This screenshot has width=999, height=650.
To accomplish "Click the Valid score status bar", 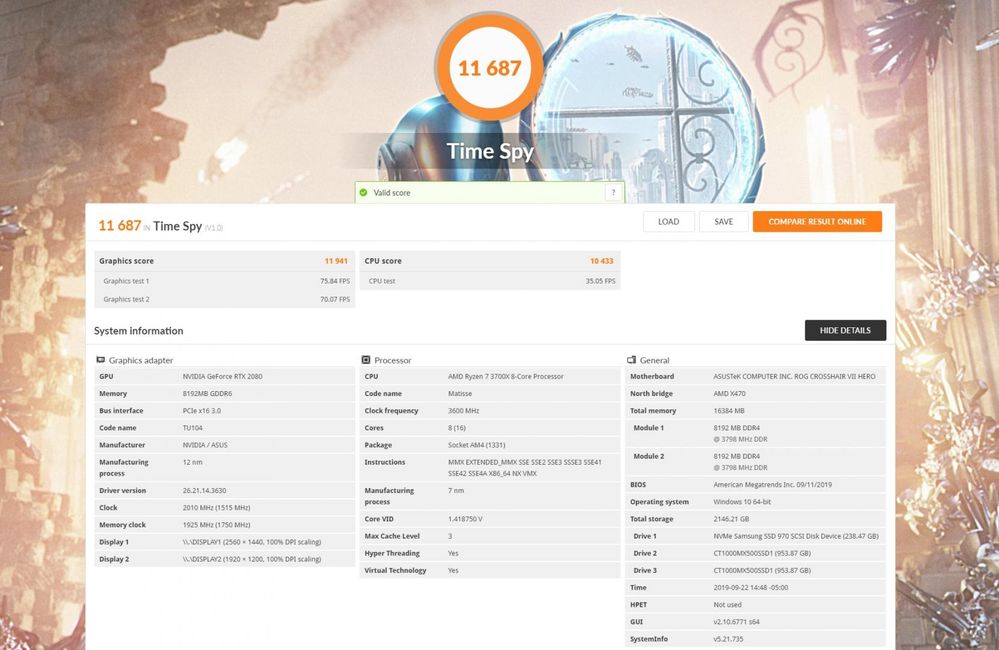I will tap(489, 192).
